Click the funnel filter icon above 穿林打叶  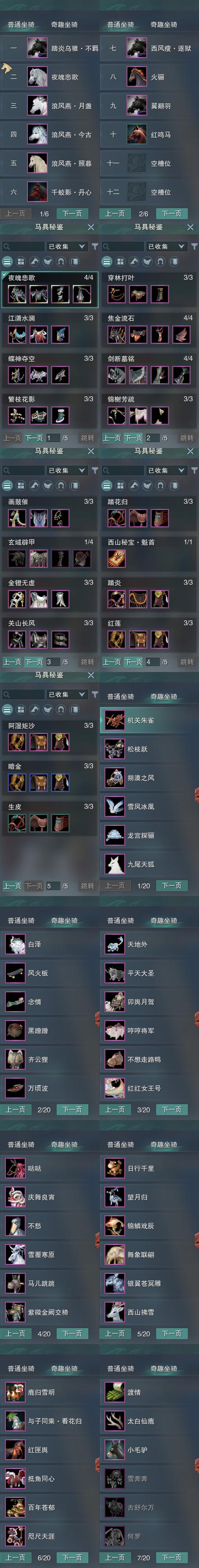(194, 246)
